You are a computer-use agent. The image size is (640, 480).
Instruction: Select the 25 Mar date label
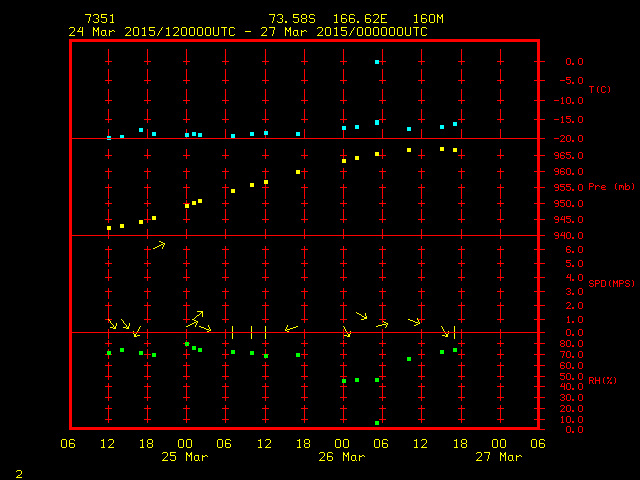[x=186, y=456]
